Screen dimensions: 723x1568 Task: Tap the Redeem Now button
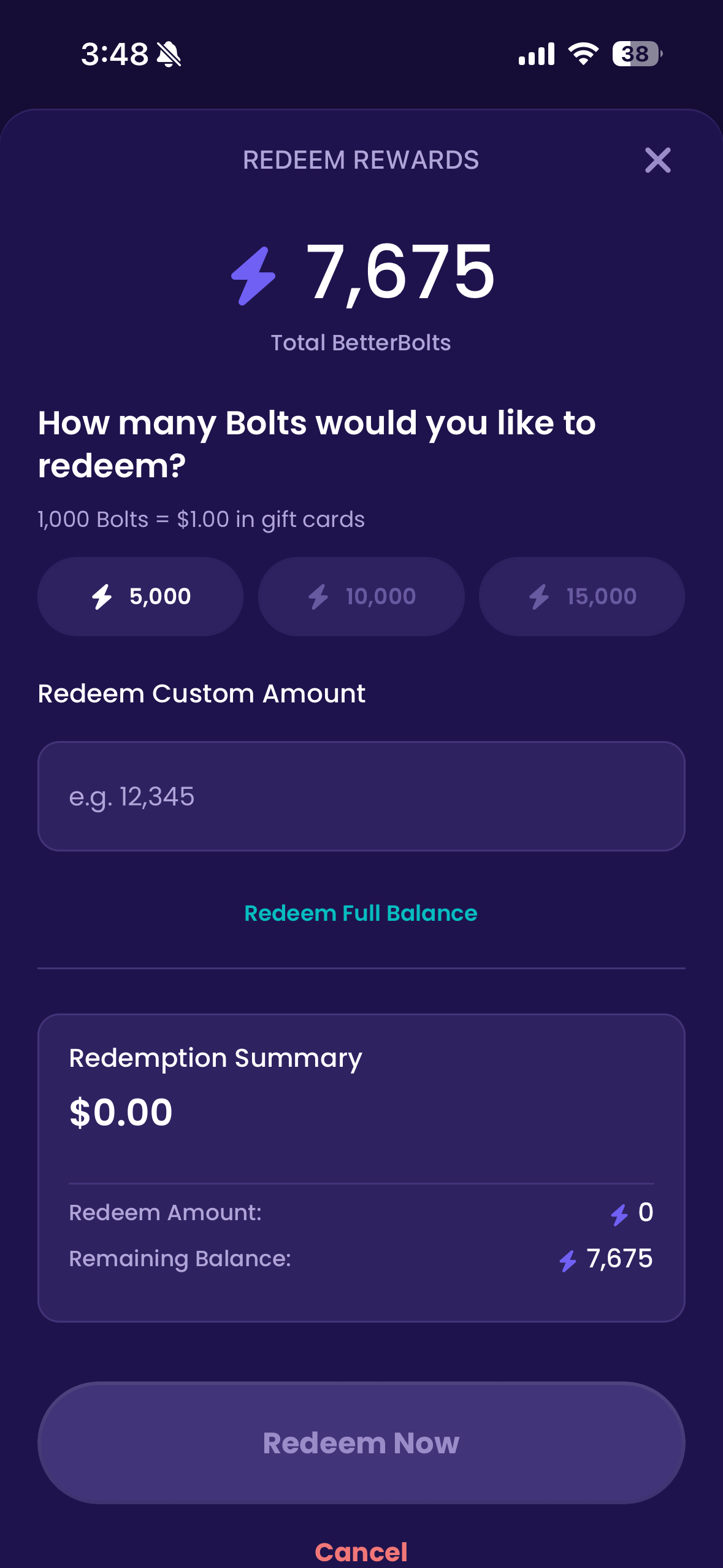(361, 1443)
